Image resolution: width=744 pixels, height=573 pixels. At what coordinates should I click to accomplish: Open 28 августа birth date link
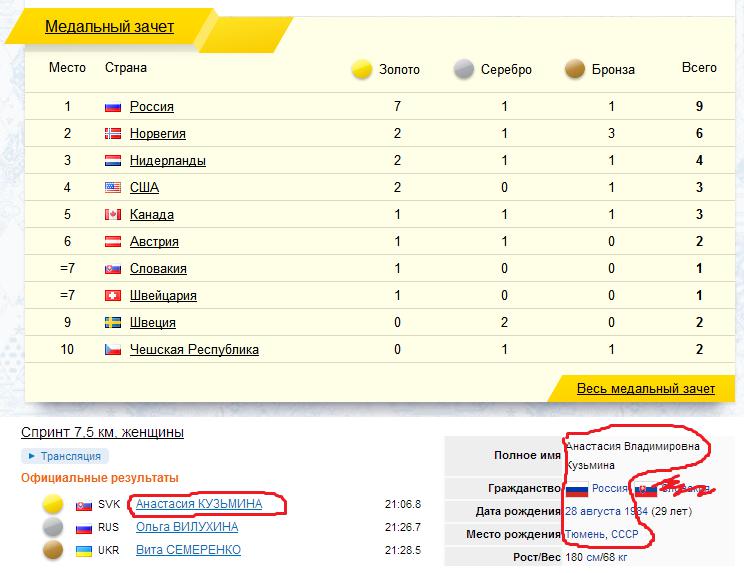point(593,511)
